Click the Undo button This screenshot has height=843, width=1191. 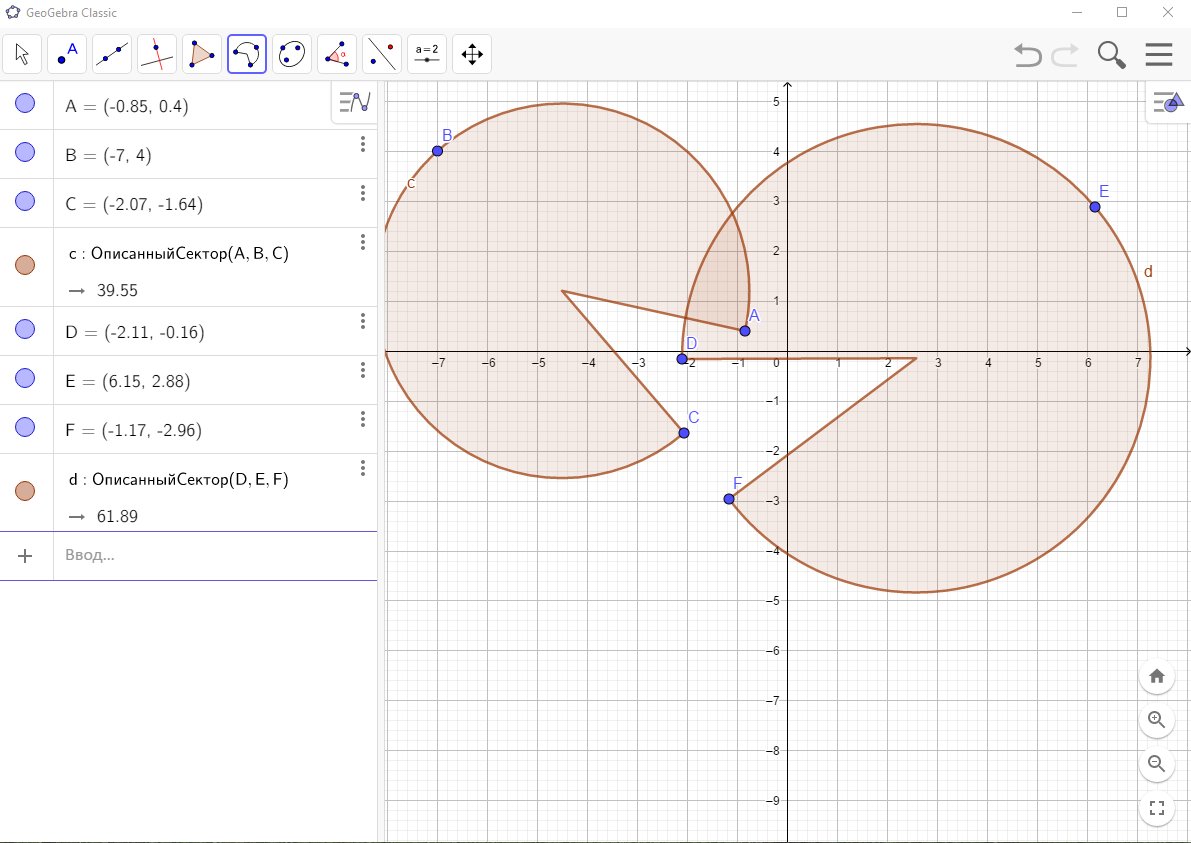click(1027, 54)
